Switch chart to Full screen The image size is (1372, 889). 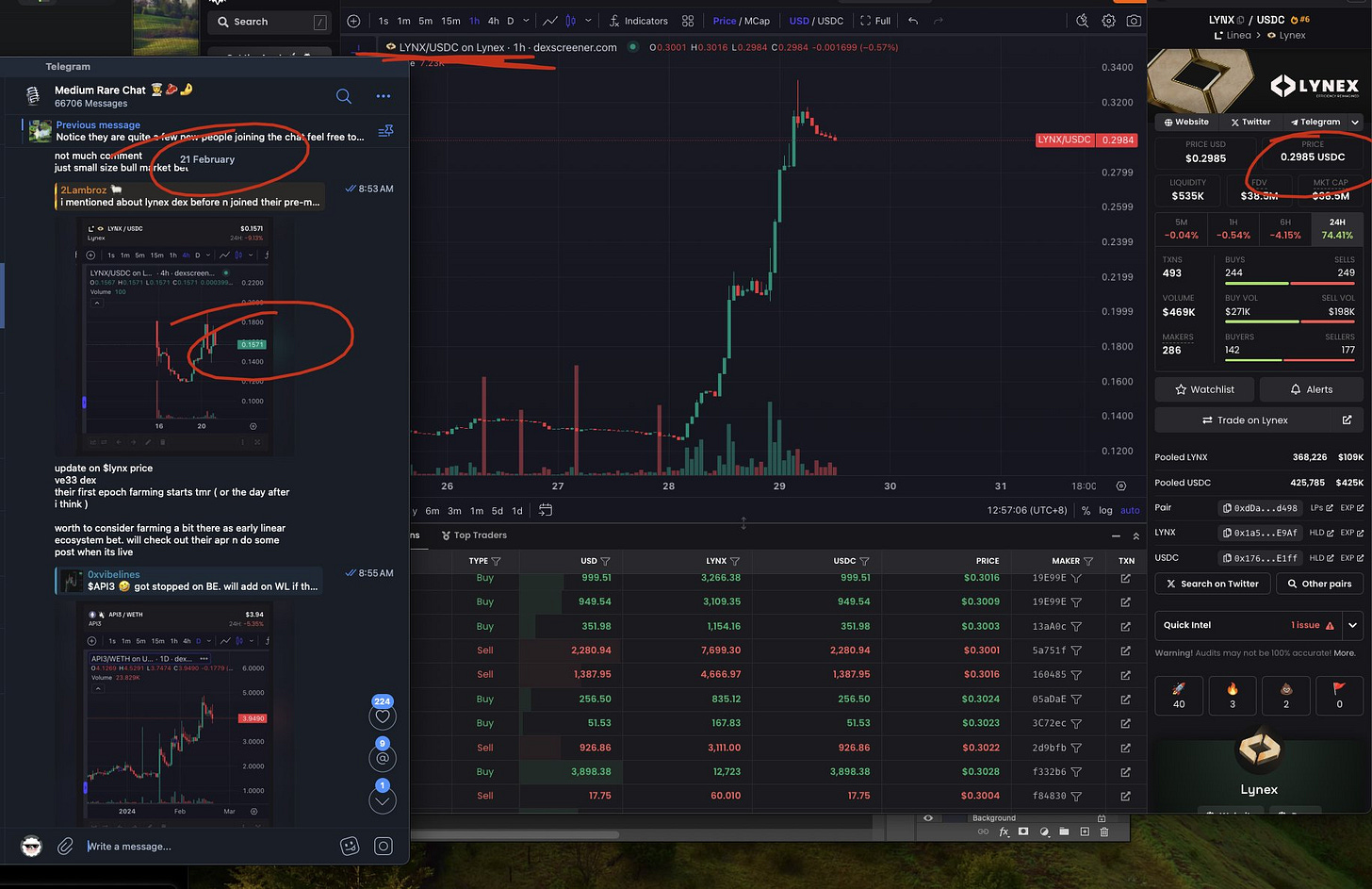pos(875,21)
